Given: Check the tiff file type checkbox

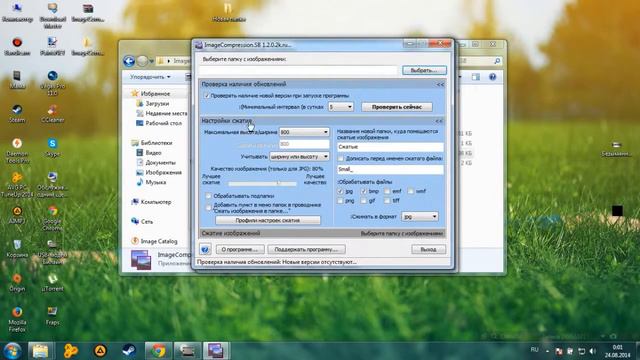Looking at the screenshot, I should tap(387, 201).
